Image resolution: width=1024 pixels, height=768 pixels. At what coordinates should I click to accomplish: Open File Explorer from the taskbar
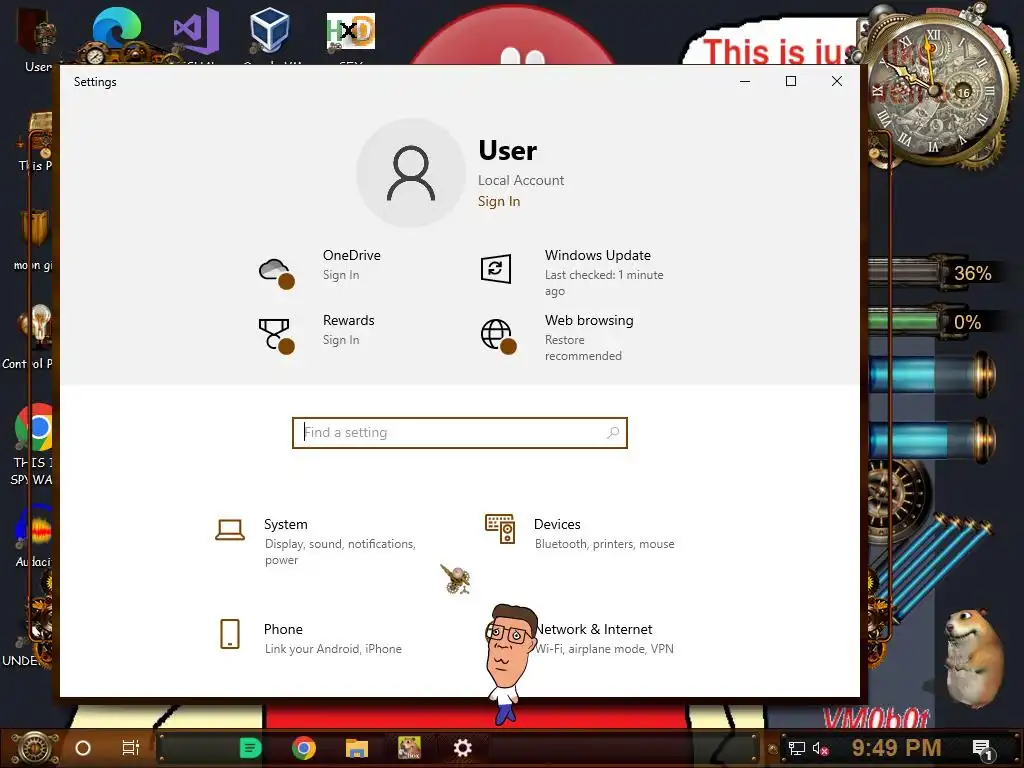[357, 748]
